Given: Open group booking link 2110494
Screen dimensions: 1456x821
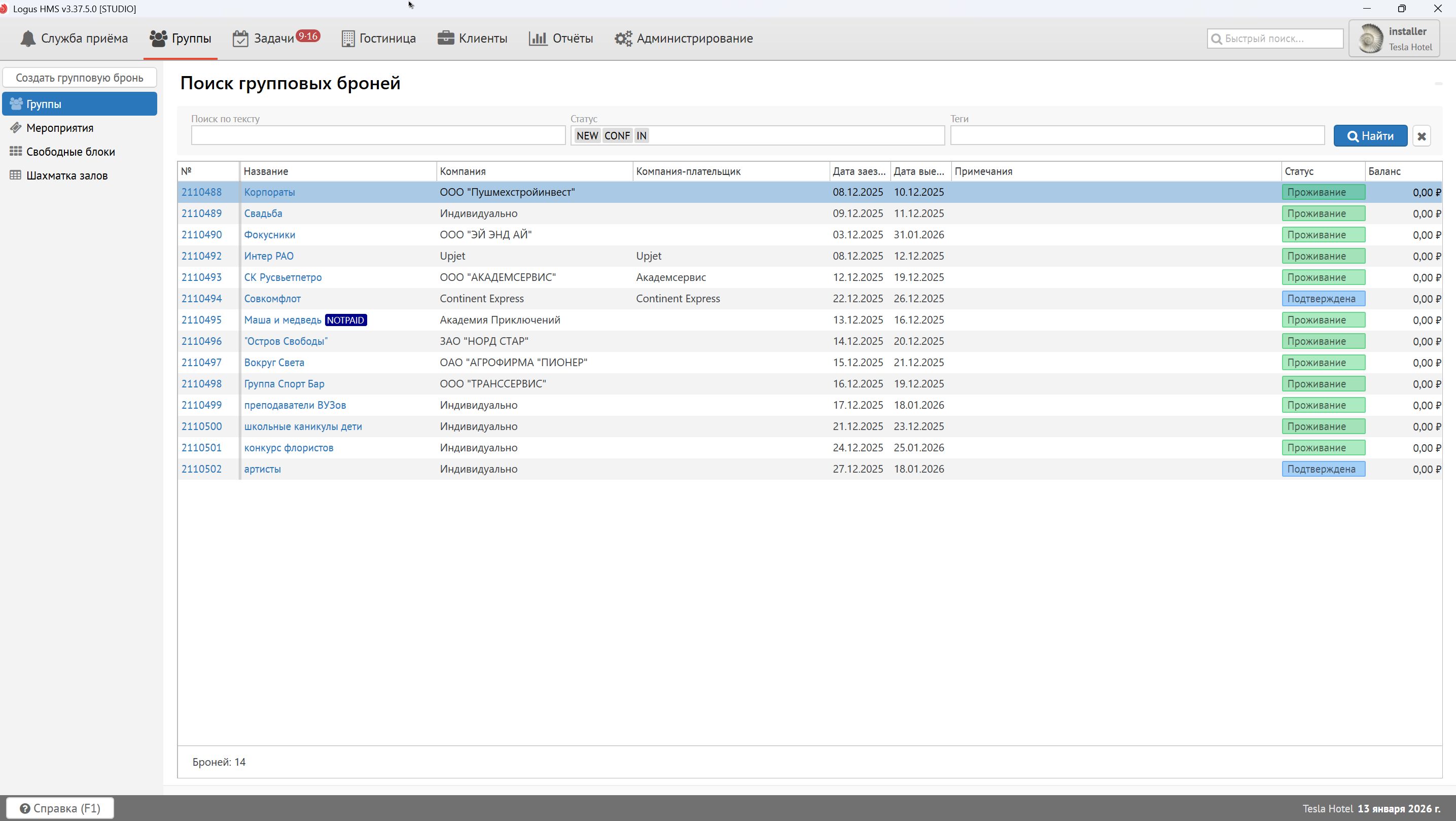Looking at the screenshot, I should 202,299.
